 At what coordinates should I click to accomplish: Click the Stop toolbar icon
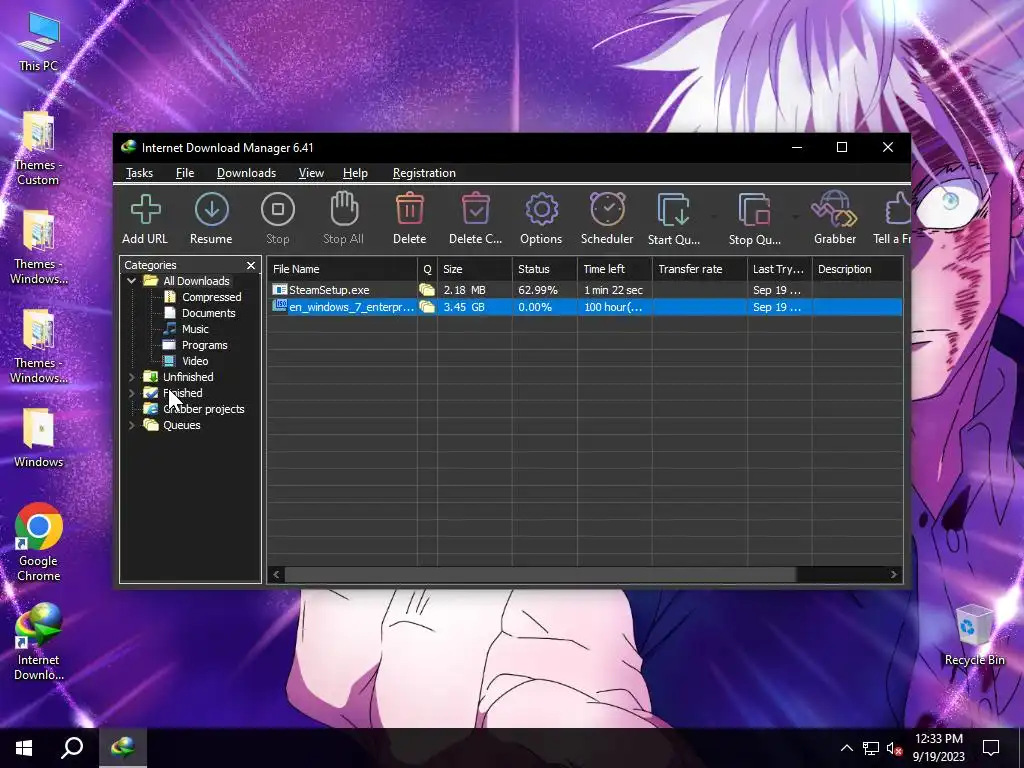[278, 210]
